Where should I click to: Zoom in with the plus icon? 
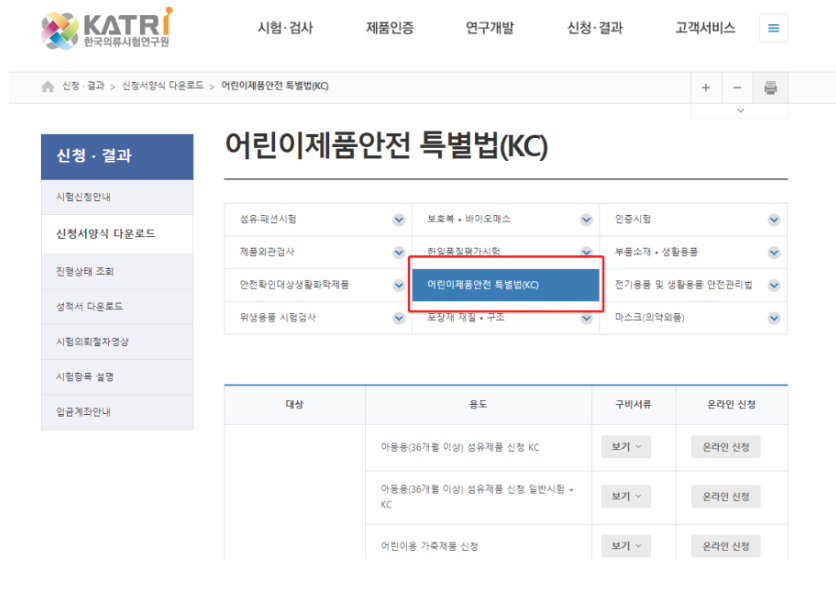click(705, 87)
